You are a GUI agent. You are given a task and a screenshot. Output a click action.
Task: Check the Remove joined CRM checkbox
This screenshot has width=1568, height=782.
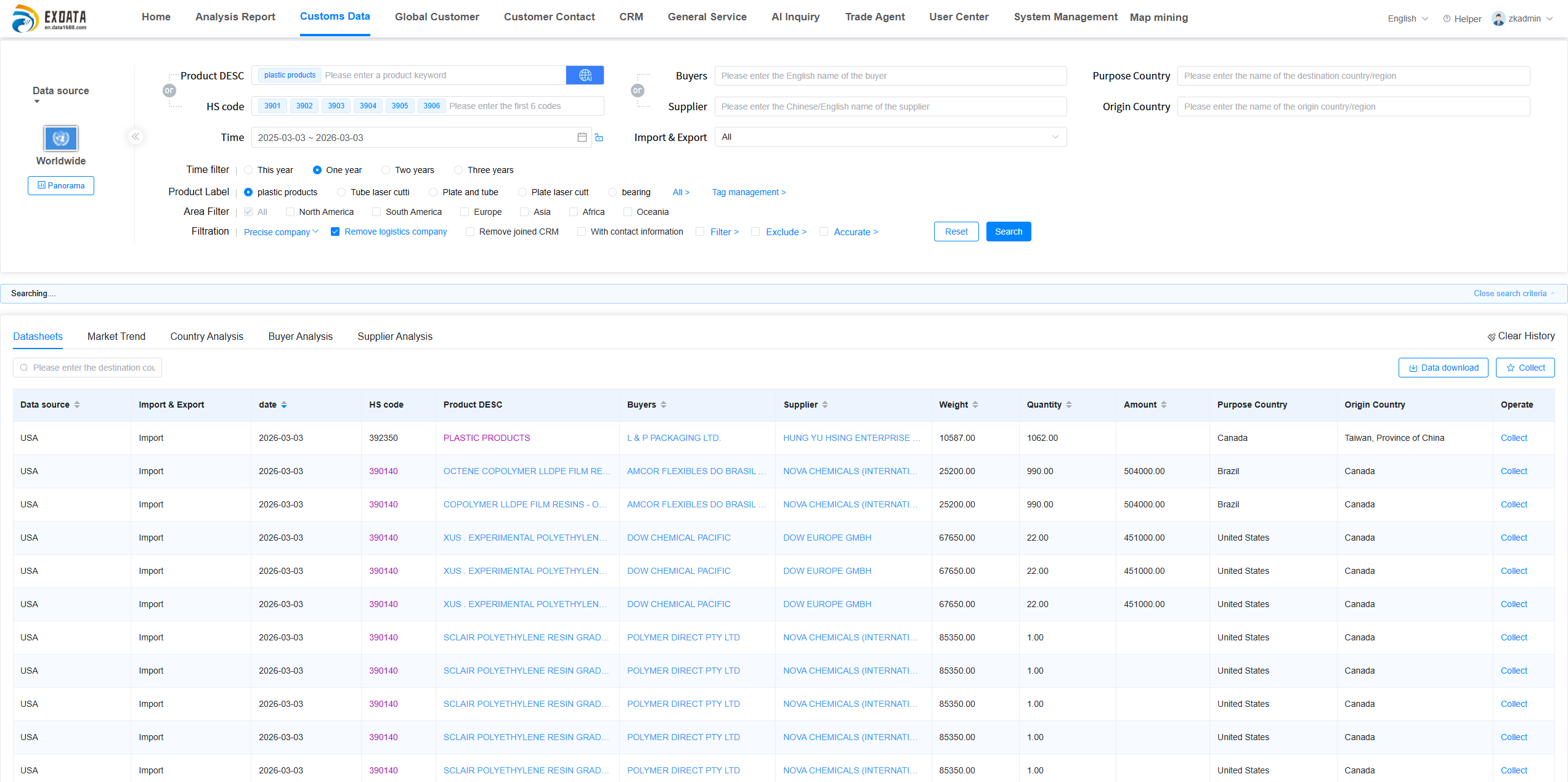click(470, 232)
